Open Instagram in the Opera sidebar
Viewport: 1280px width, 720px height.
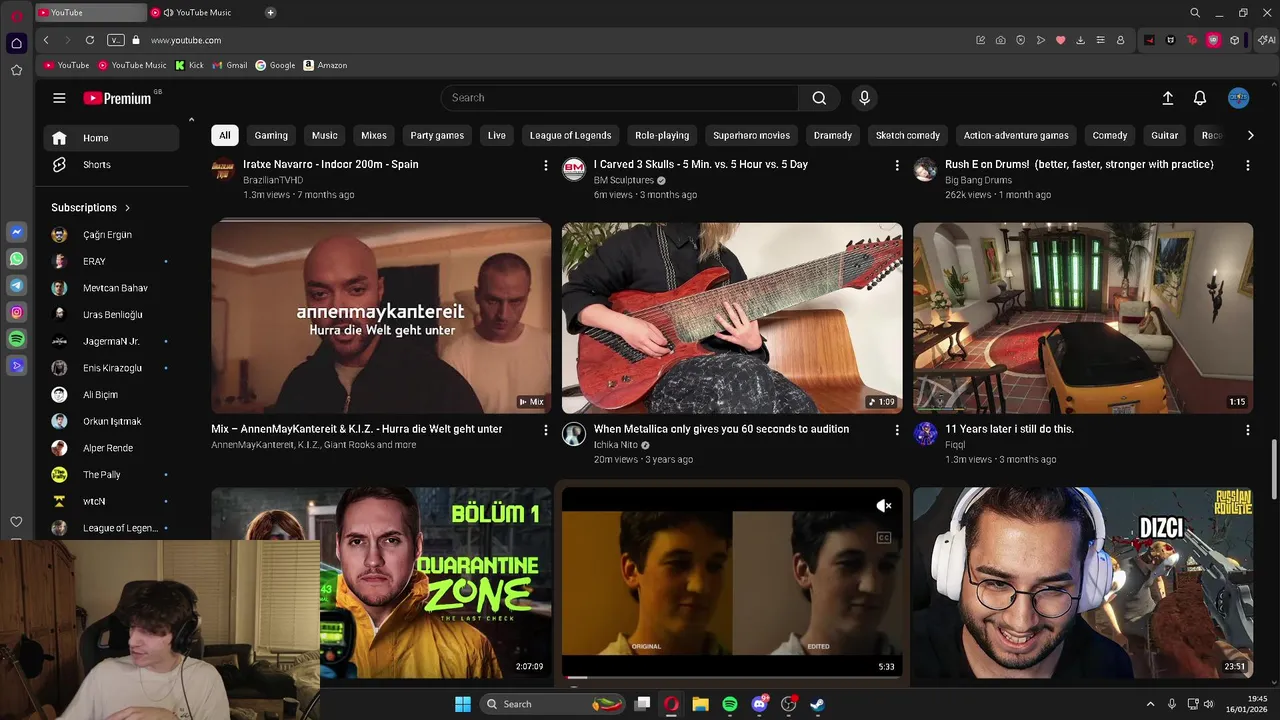16,313
